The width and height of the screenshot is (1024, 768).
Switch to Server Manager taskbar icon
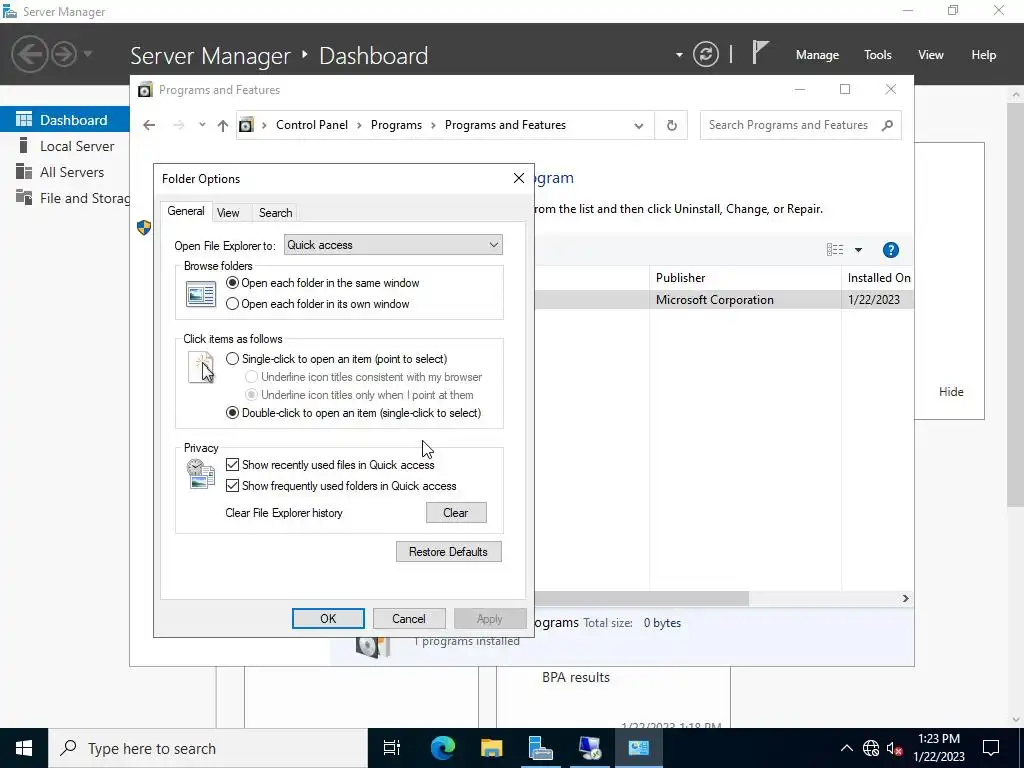click(x=541, y=748)
